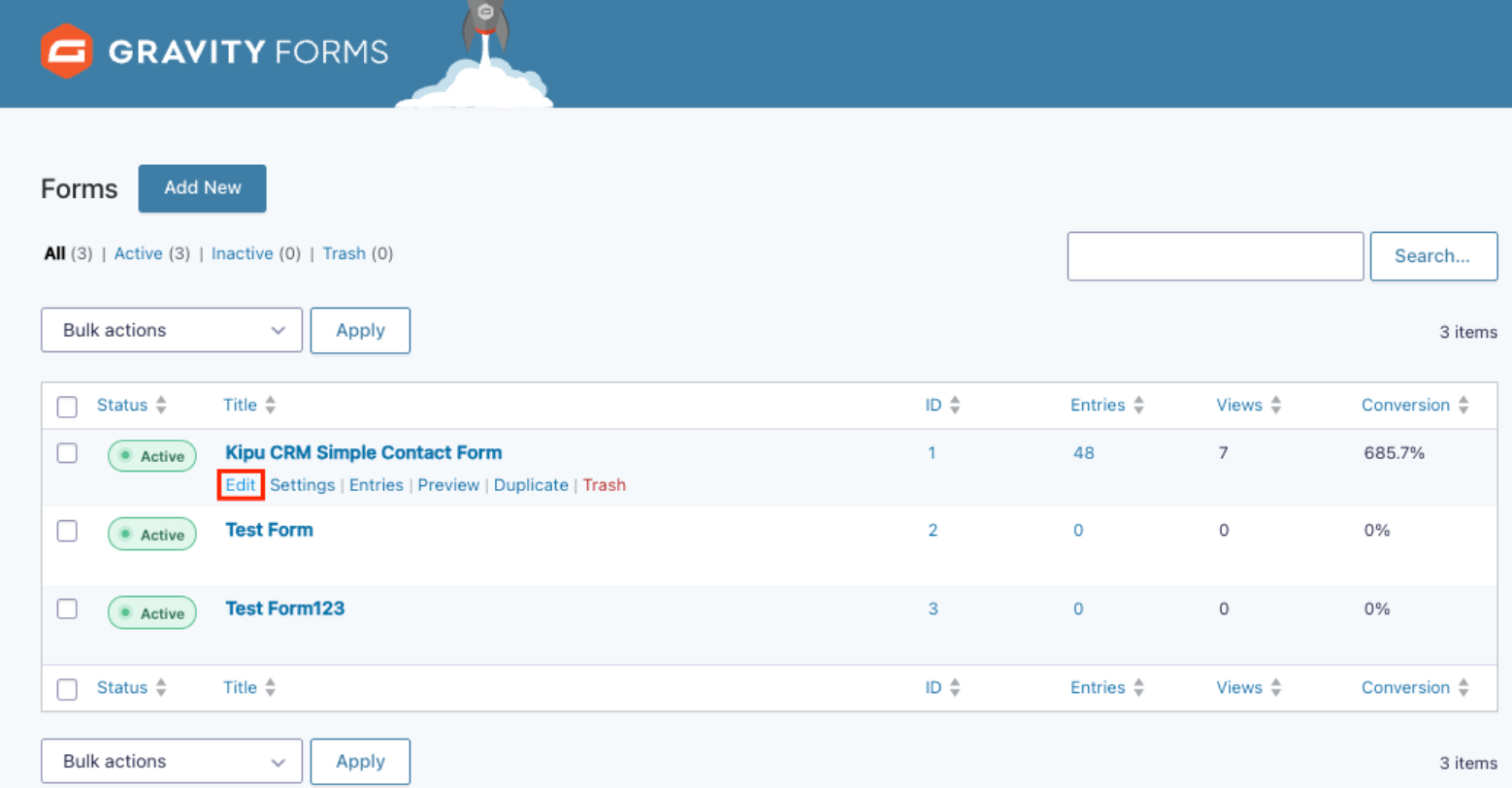Show only Active forms
Image resolution: width=1512 pixels, height=788 pixels.
(x=138, y=253)
